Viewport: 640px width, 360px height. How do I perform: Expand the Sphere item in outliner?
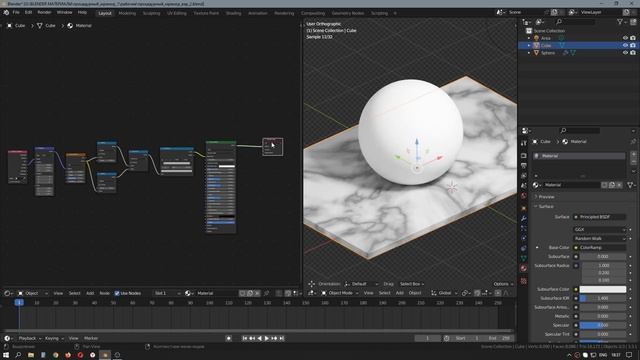[x=529, y=53]
